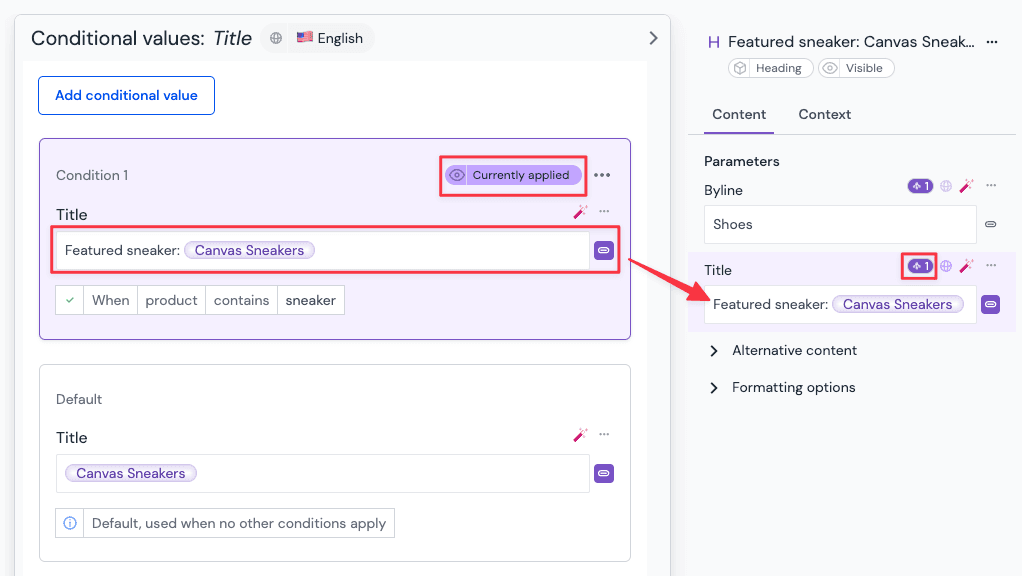
Task: Click the purple link button next to Title parameter
Action: click(x=991, y=304)
